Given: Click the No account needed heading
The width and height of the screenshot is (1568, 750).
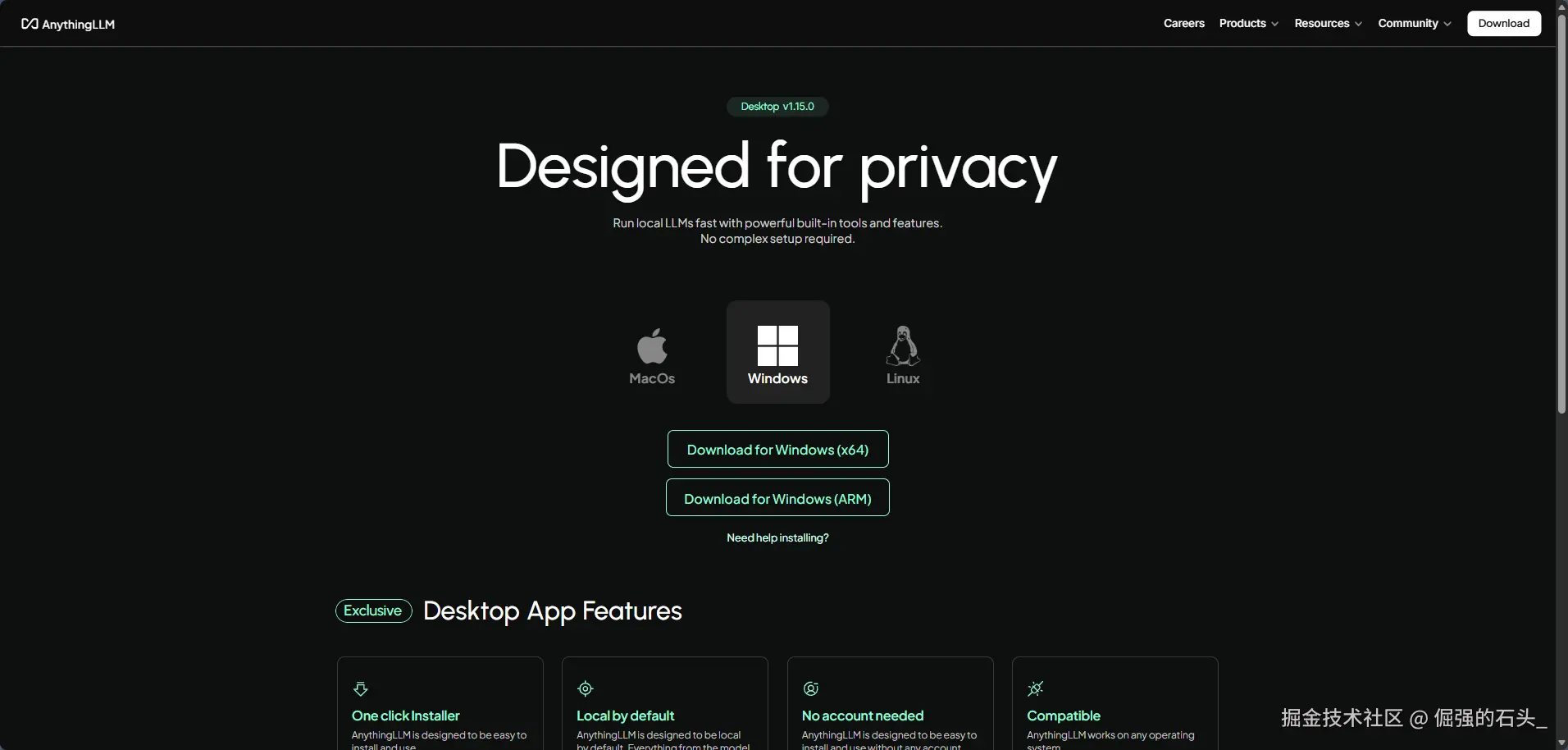Looking at the screenshot, I should click(863, 716).
